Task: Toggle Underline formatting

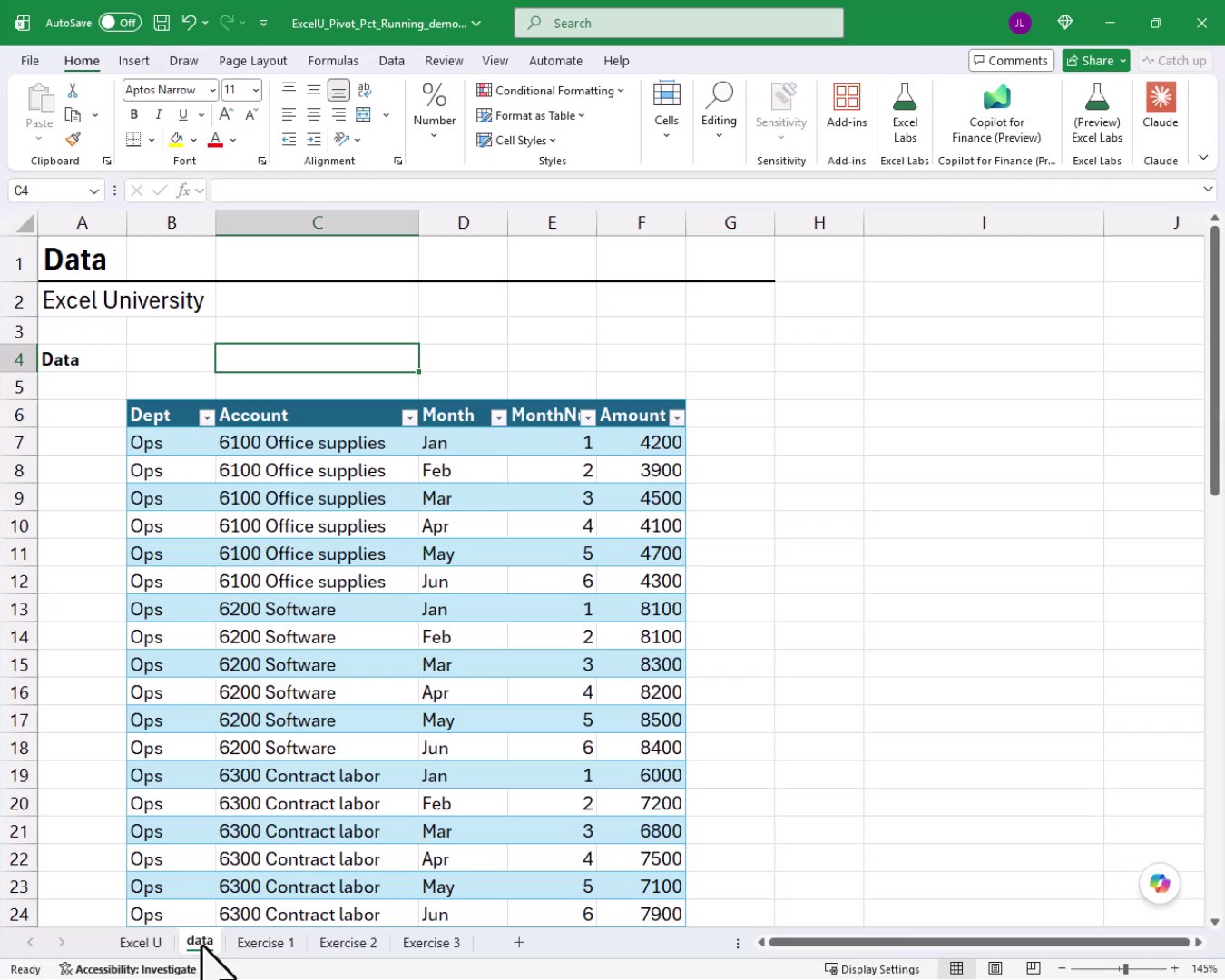Action: 183,114
